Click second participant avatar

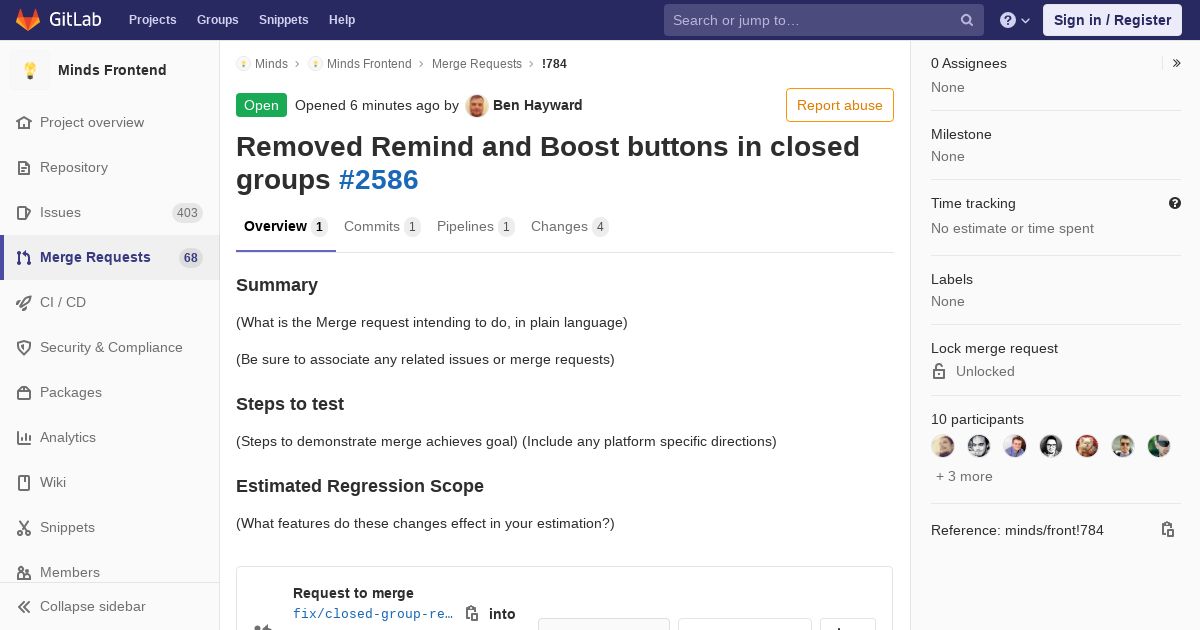979,446
